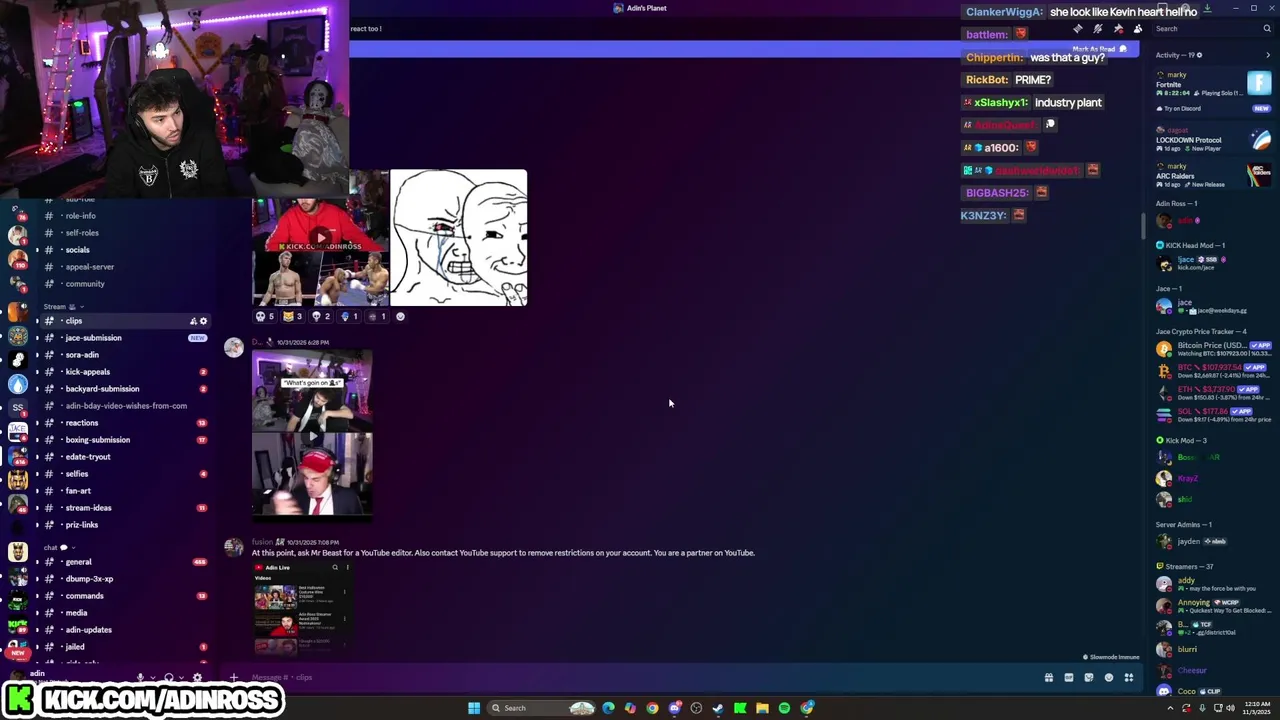Select Bitcoin Price bot member
This screenshot has width=1280, height=720.
1213,349
